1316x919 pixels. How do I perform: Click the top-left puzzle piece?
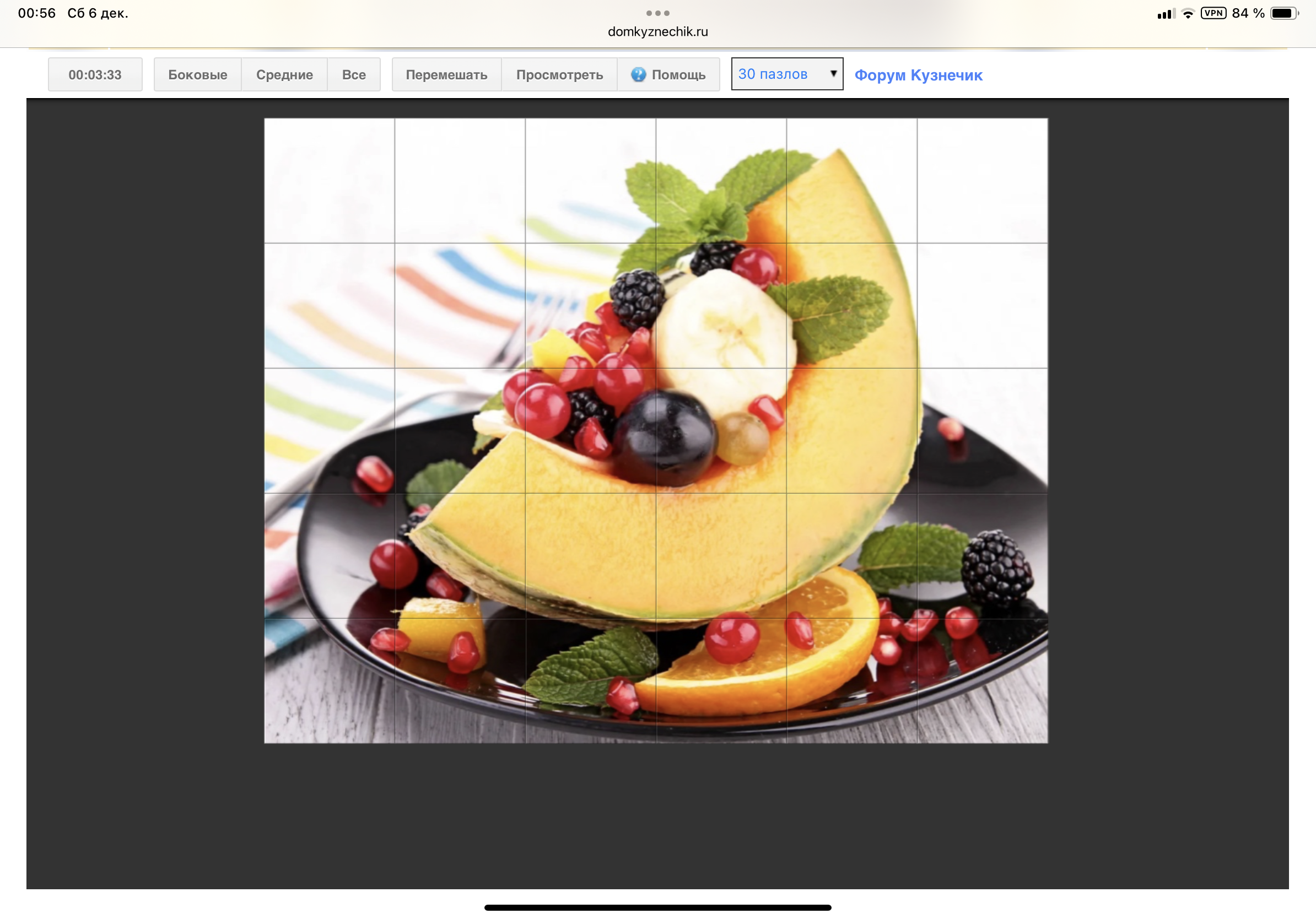tap(329, 181)
